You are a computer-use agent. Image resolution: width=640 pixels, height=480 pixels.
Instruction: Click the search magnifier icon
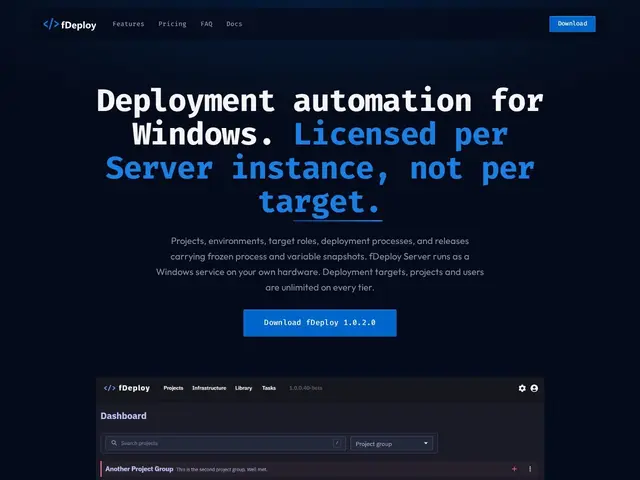[114, 443]
